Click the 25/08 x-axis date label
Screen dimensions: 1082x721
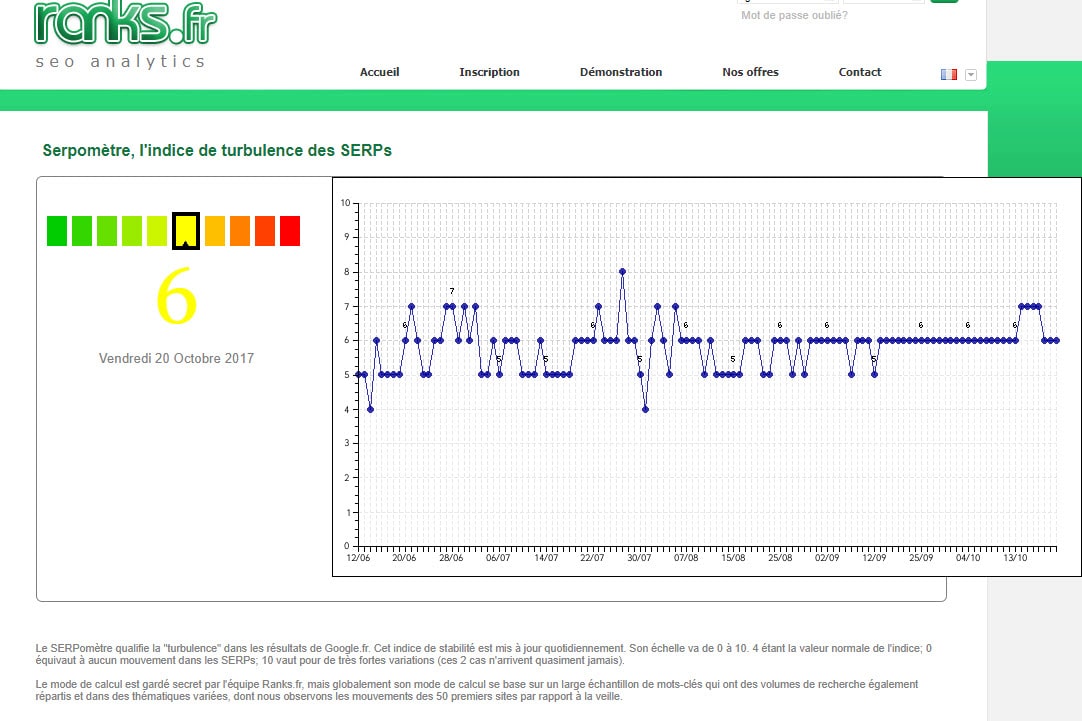pyautogui.click(x=780, y=557)
